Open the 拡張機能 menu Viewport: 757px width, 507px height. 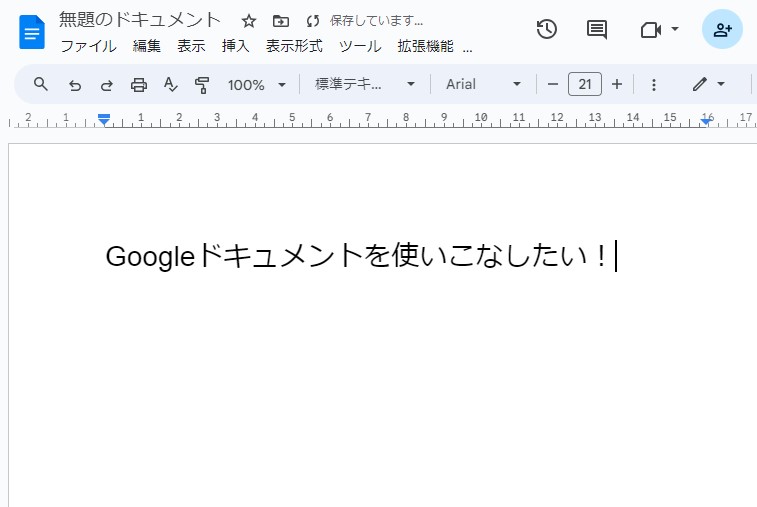pos(425,46)
